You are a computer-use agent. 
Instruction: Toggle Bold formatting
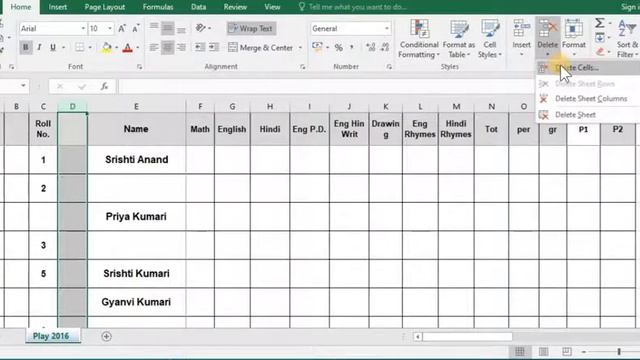coord(25,47)
